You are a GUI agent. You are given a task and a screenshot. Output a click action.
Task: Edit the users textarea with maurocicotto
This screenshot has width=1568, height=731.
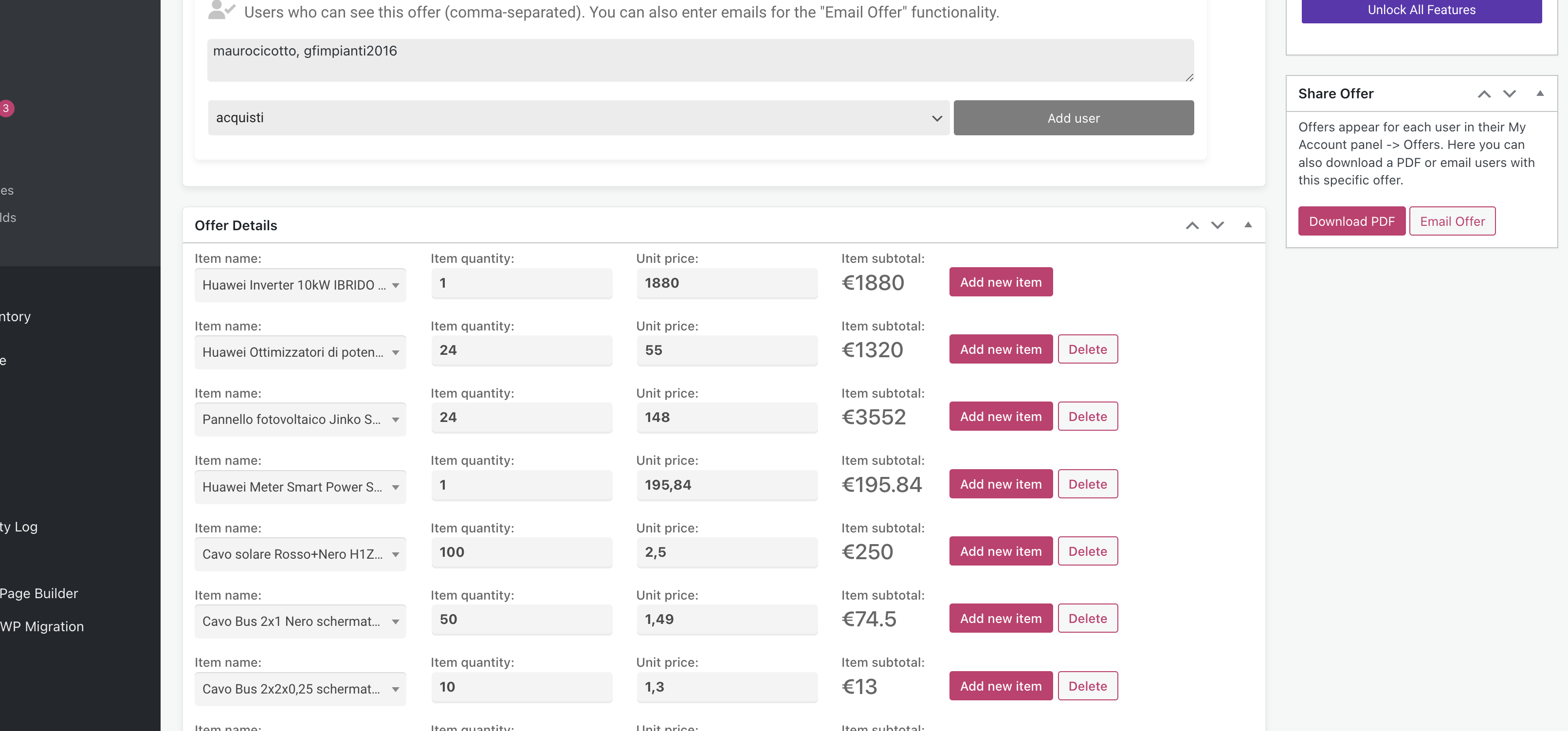pyautogui.click(x=701, y=60)
